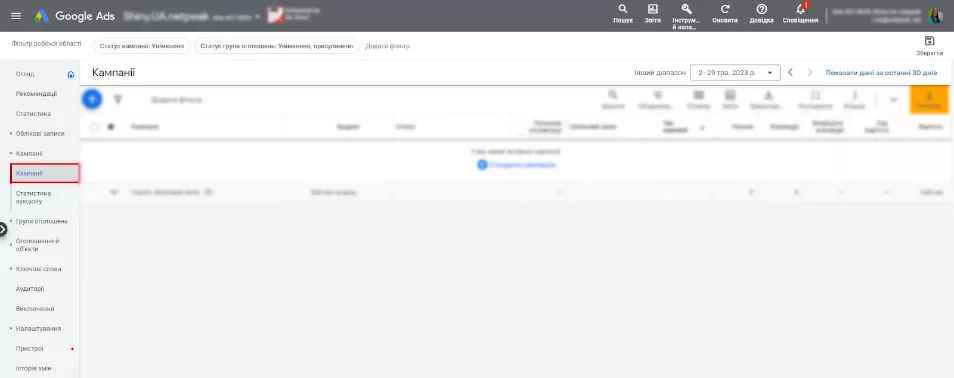Click the Додати фільтр field above table

pyautogui.click(x=176, y=100)
